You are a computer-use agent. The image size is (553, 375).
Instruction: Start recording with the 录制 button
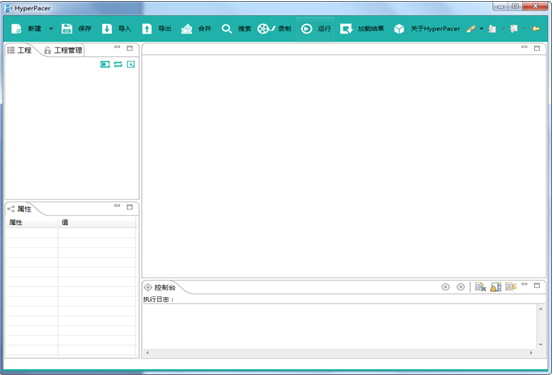point(274,29)
